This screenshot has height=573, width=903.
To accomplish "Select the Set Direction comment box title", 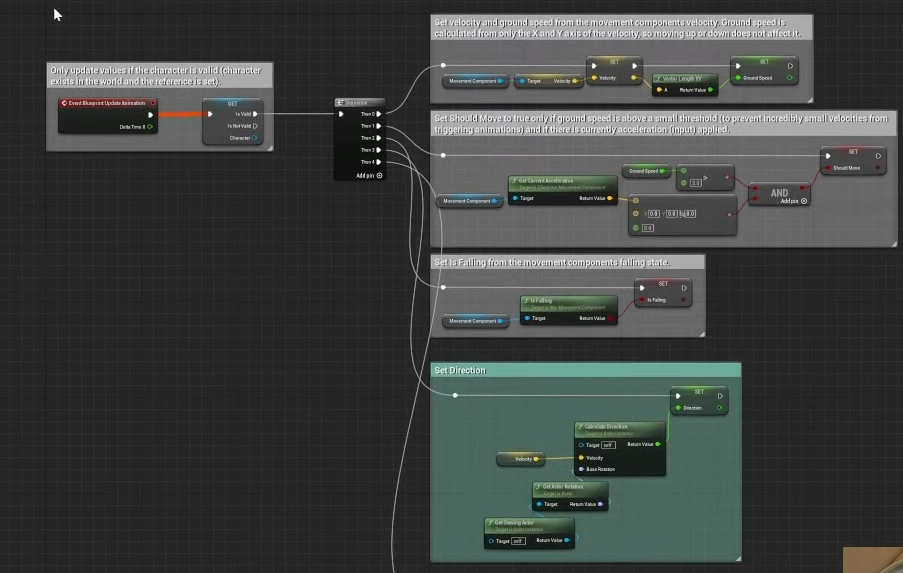I will 460,370.
